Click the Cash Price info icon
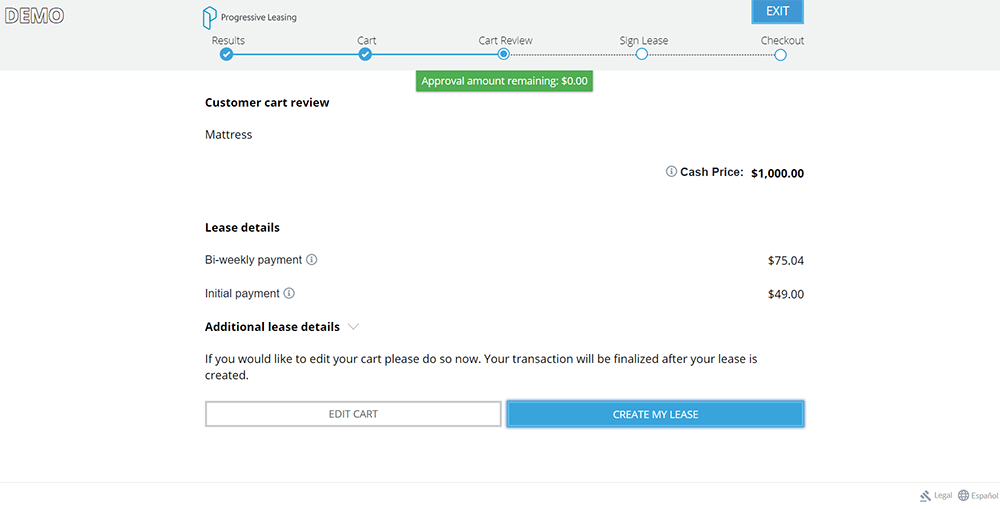1000x509 pixels. 671,172
